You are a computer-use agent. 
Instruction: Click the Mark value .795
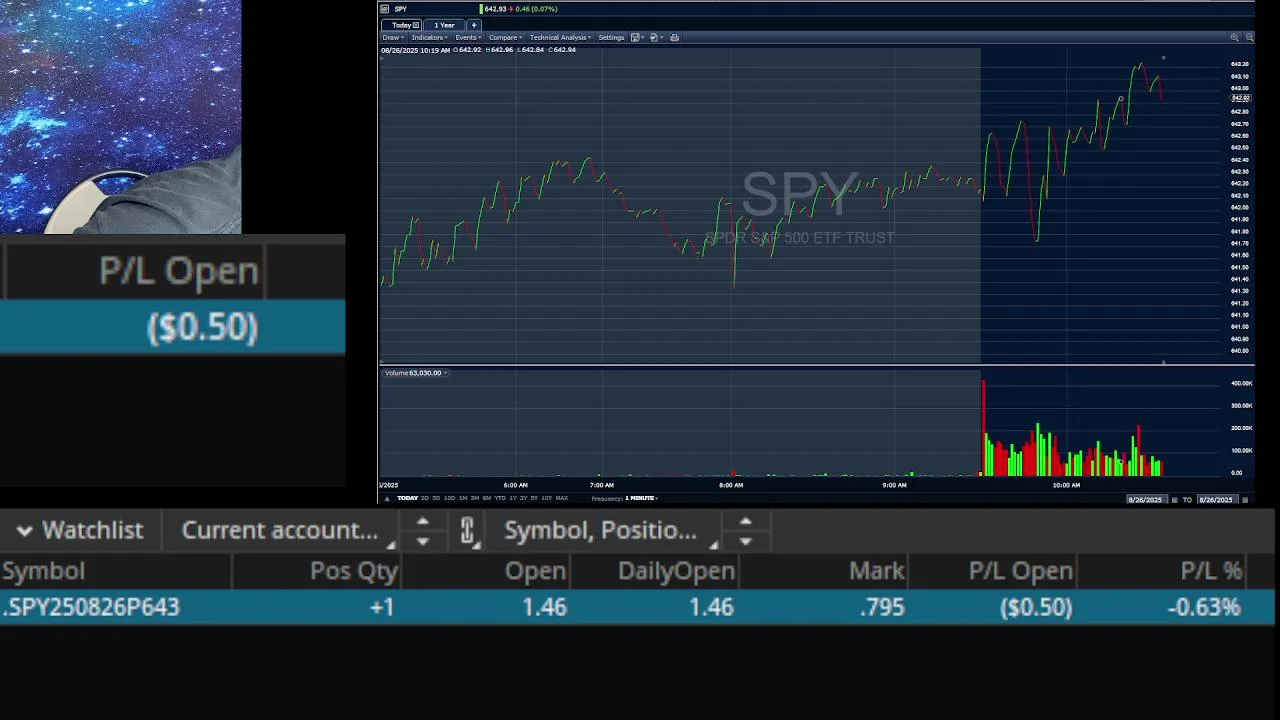pos(882,607)
